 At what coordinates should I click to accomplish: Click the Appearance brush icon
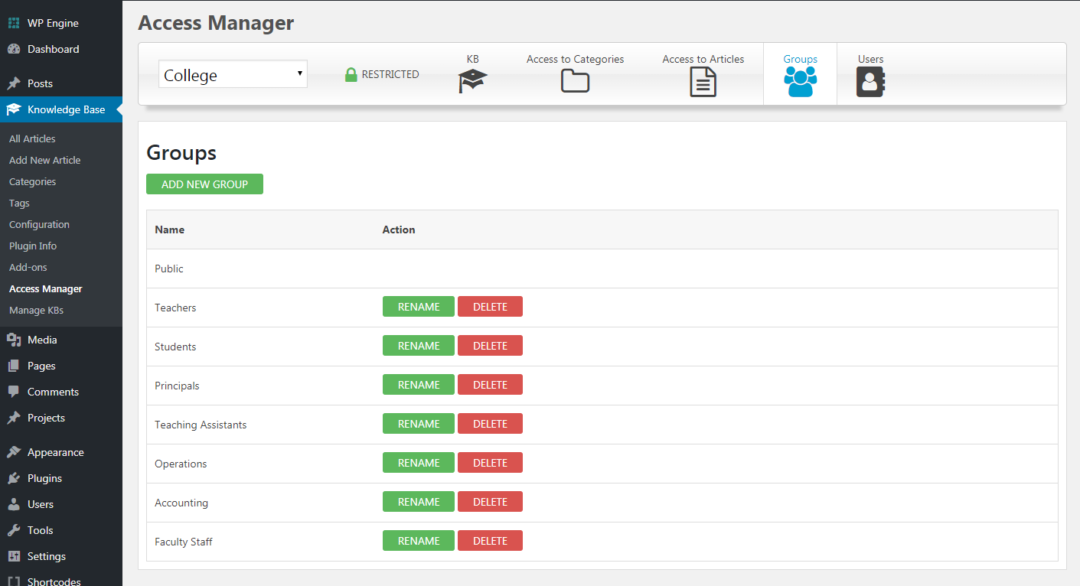14,452
